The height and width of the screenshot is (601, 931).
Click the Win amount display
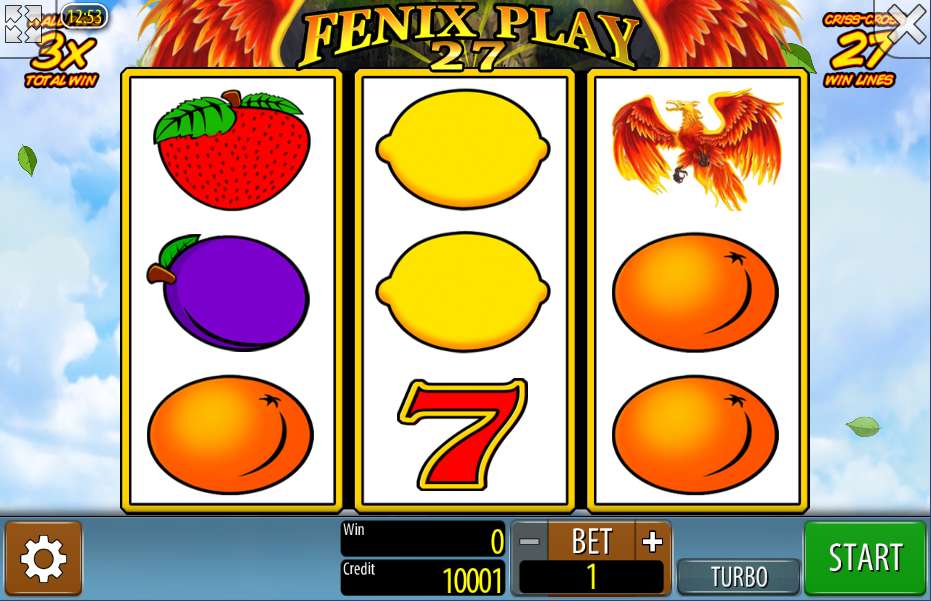point(423,539)
